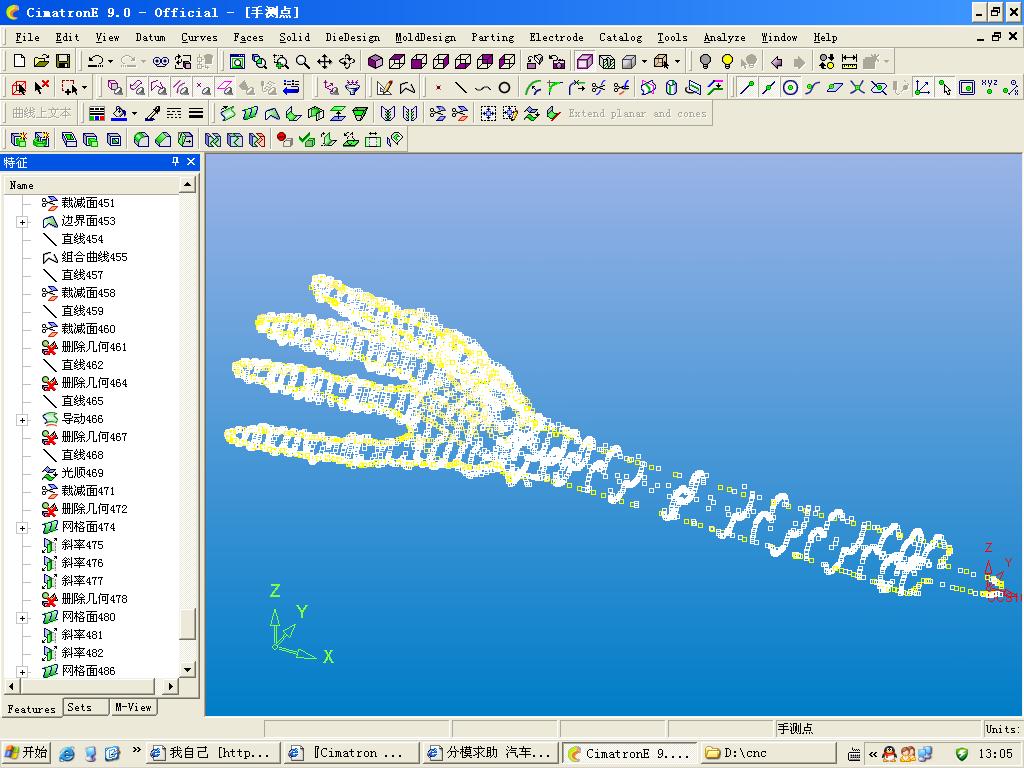The height and width of the screenshot is (768, 1024).
Task: Toggle Point on face snap
Action: coord(835,88)
